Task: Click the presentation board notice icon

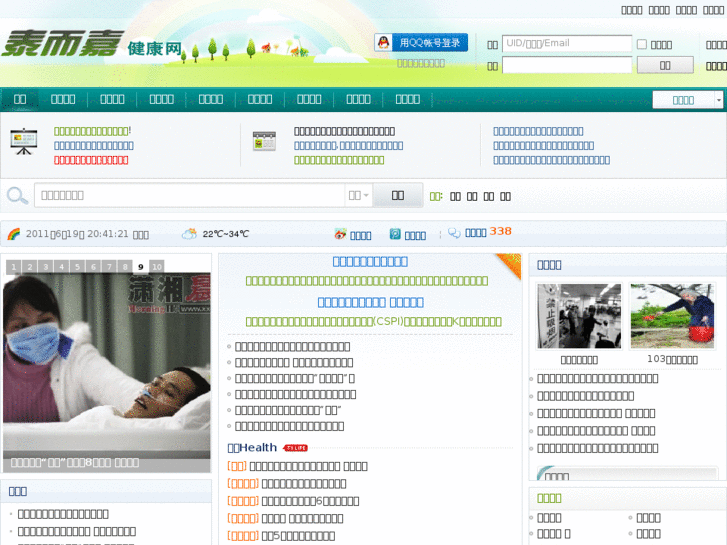Action: [24, 141]
